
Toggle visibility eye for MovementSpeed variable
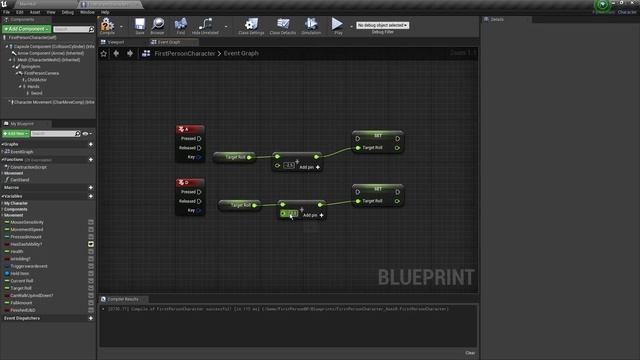[91, 230]
